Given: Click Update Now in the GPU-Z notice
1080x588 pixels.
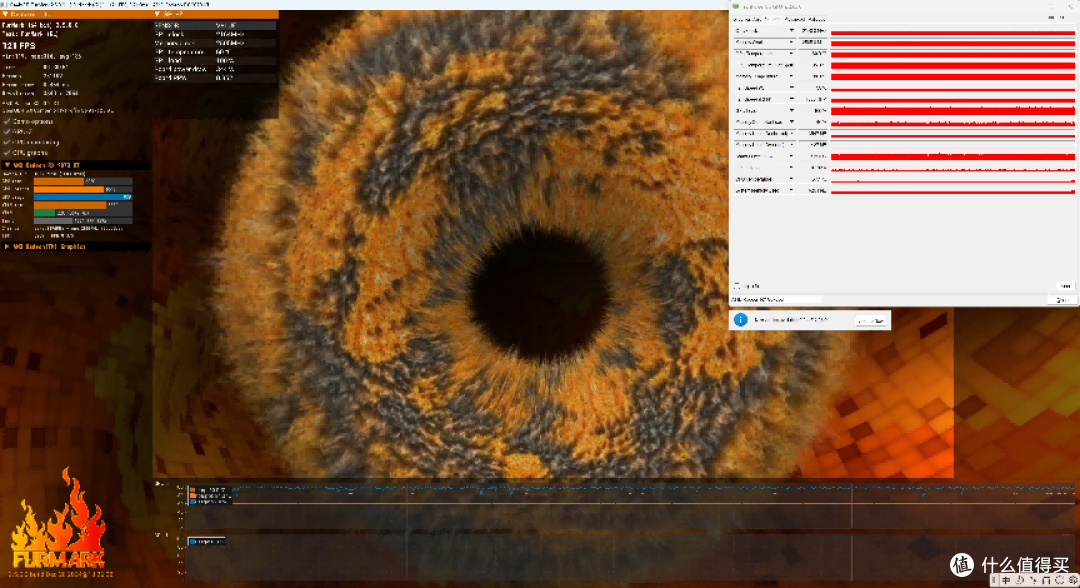Looking at the screenshot, I should coord(871,321).
